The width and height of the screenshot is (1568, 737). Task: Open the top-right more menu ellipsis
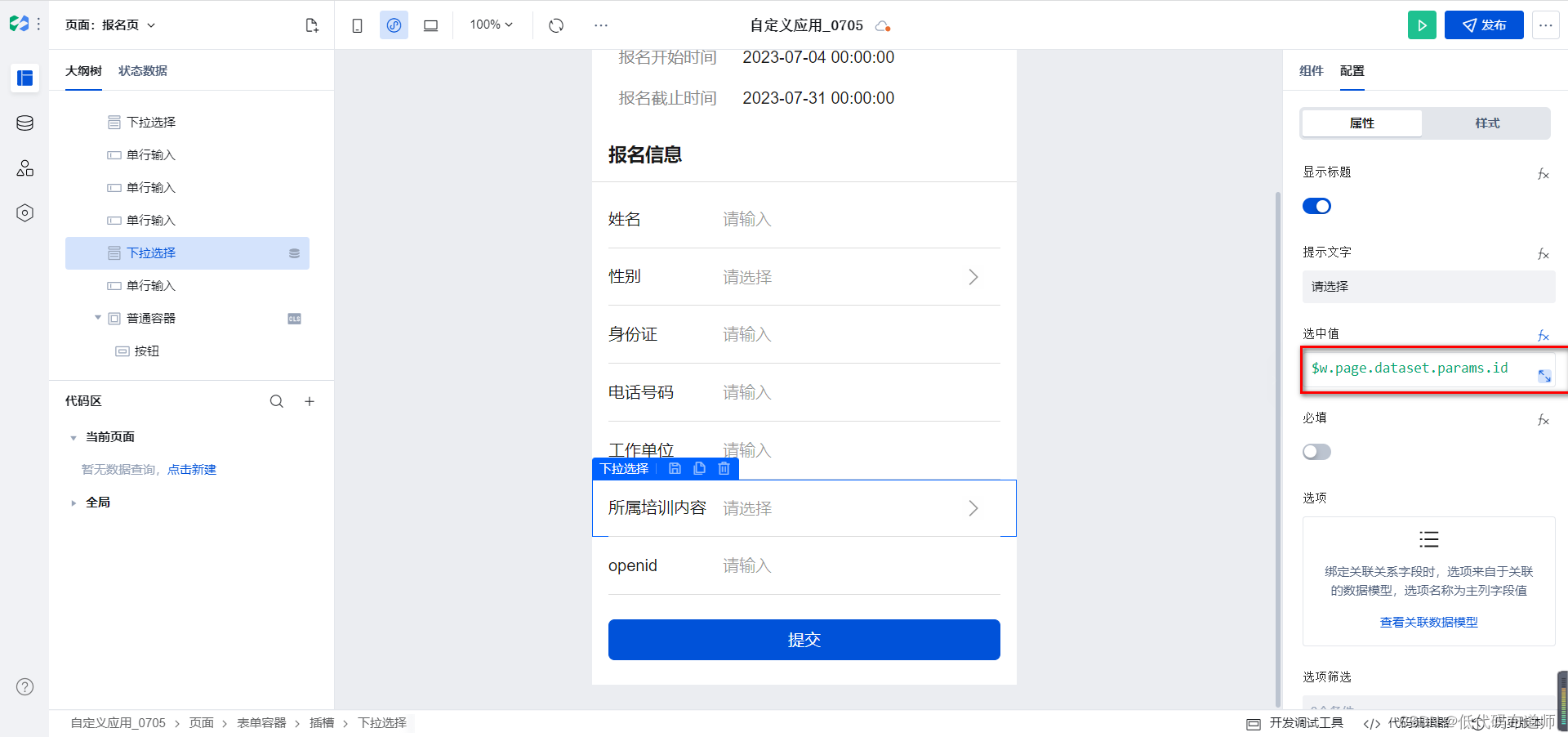[1545, 25]
